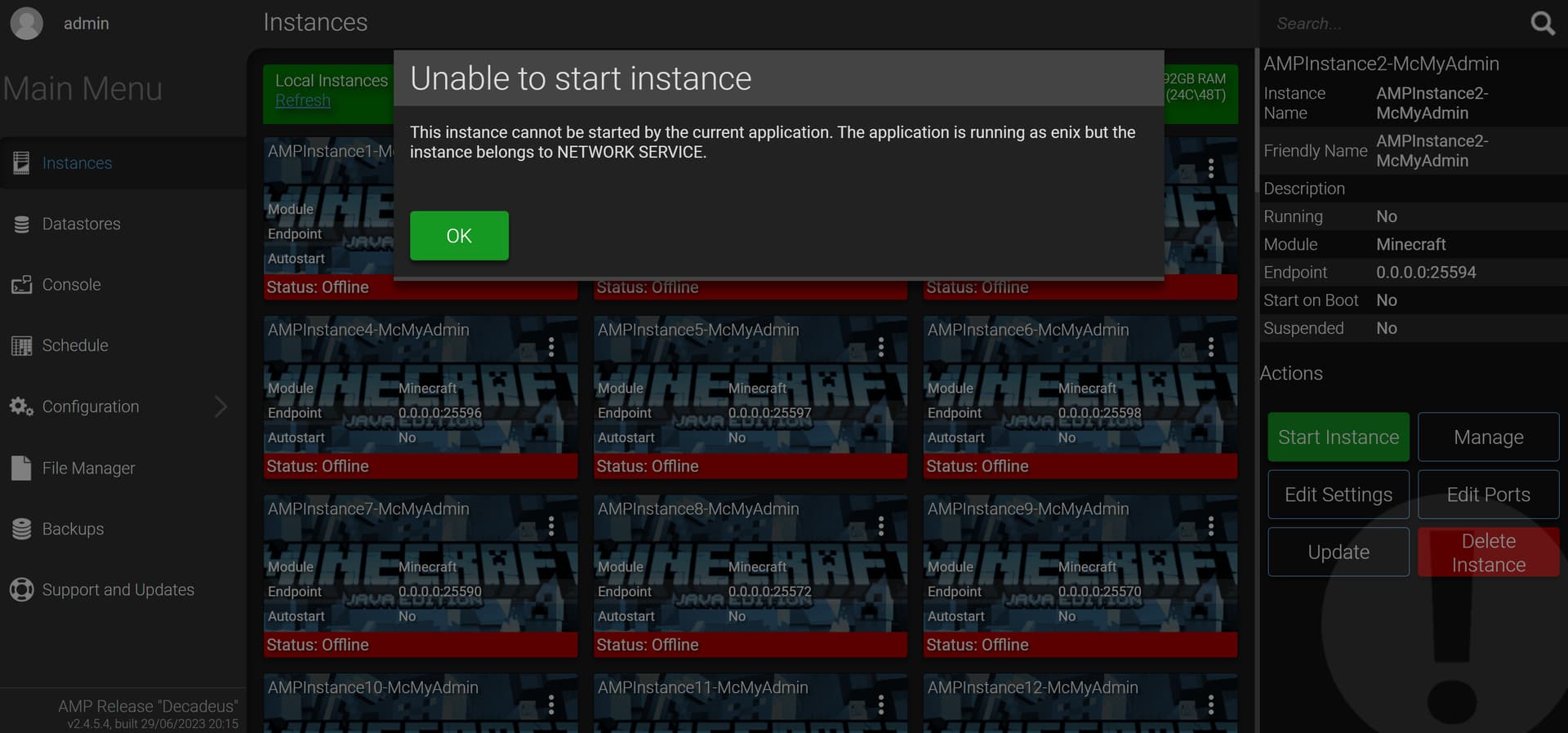
Task: Click the Instances sidebar icon
Action: click(x=21, y=163)
